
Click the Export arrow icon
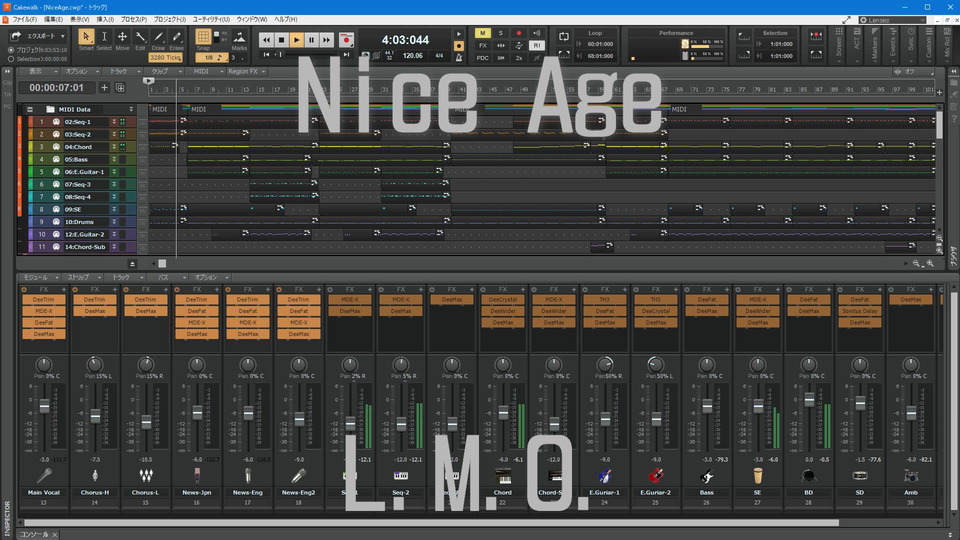(16, 36)
